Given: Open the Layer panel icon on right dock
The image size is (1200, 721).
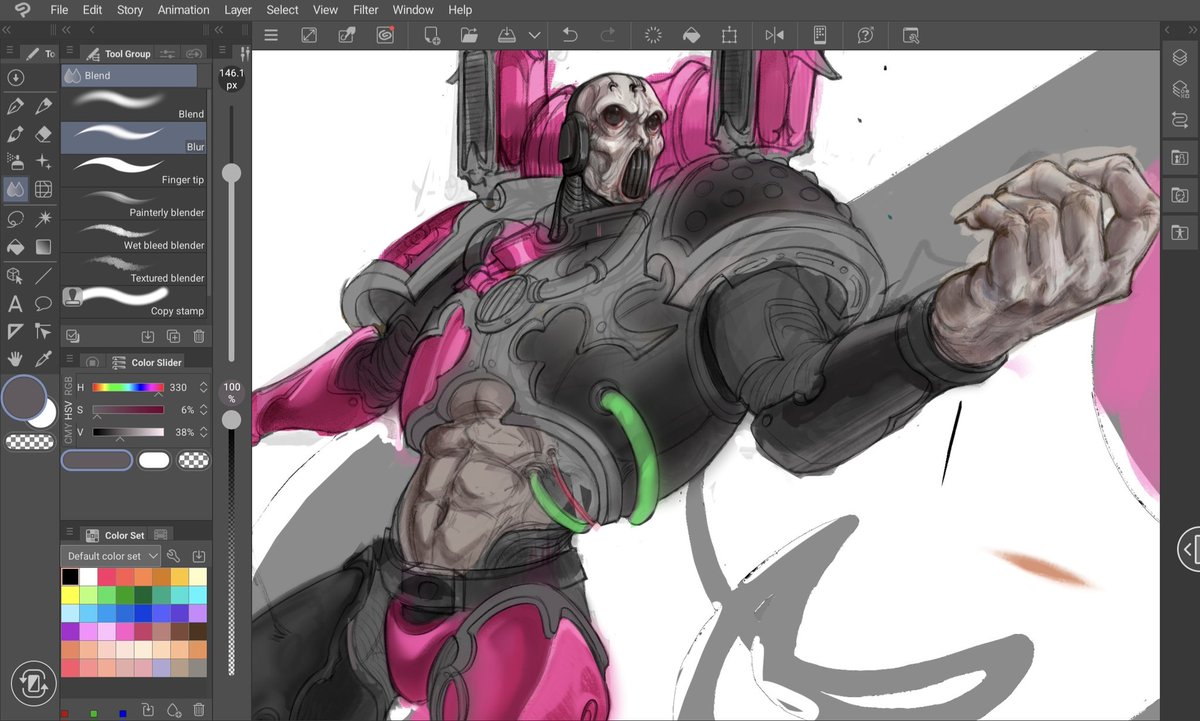Looking at the screenshot, I should point(1180,59).
